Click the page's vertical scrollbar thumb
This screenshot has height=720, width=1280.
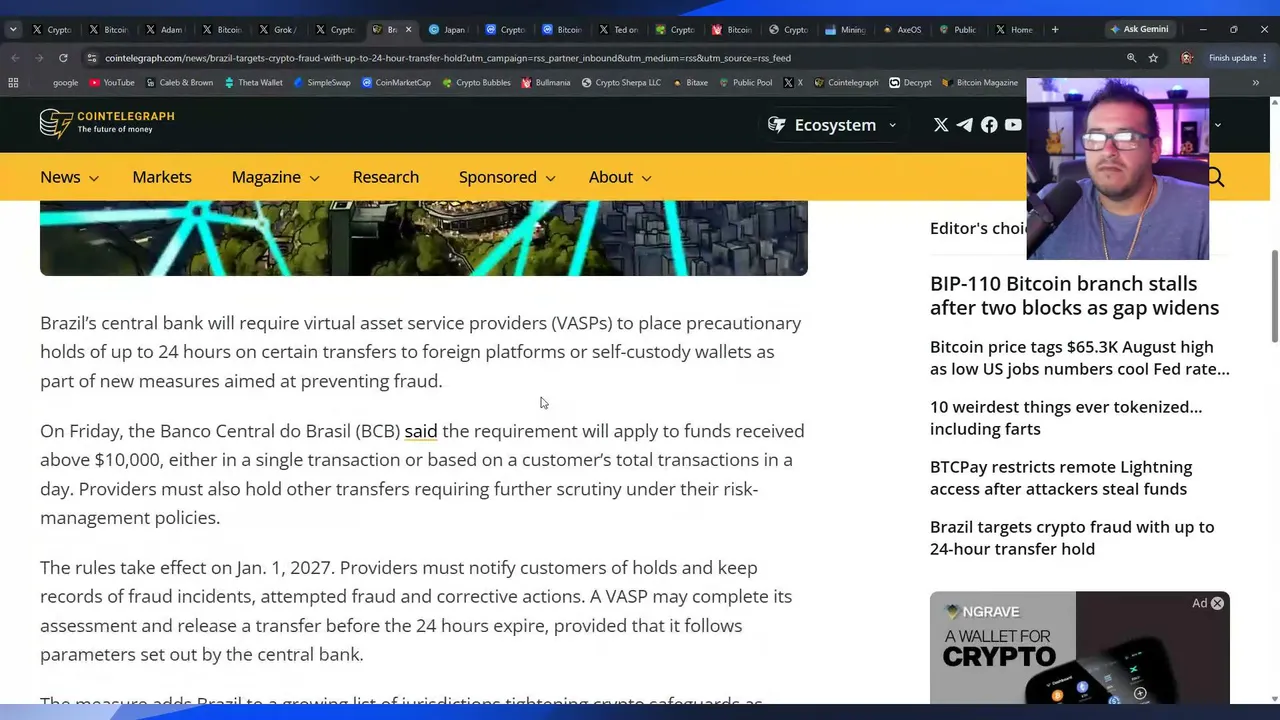pyautogui.click(x=1274, y=295)
